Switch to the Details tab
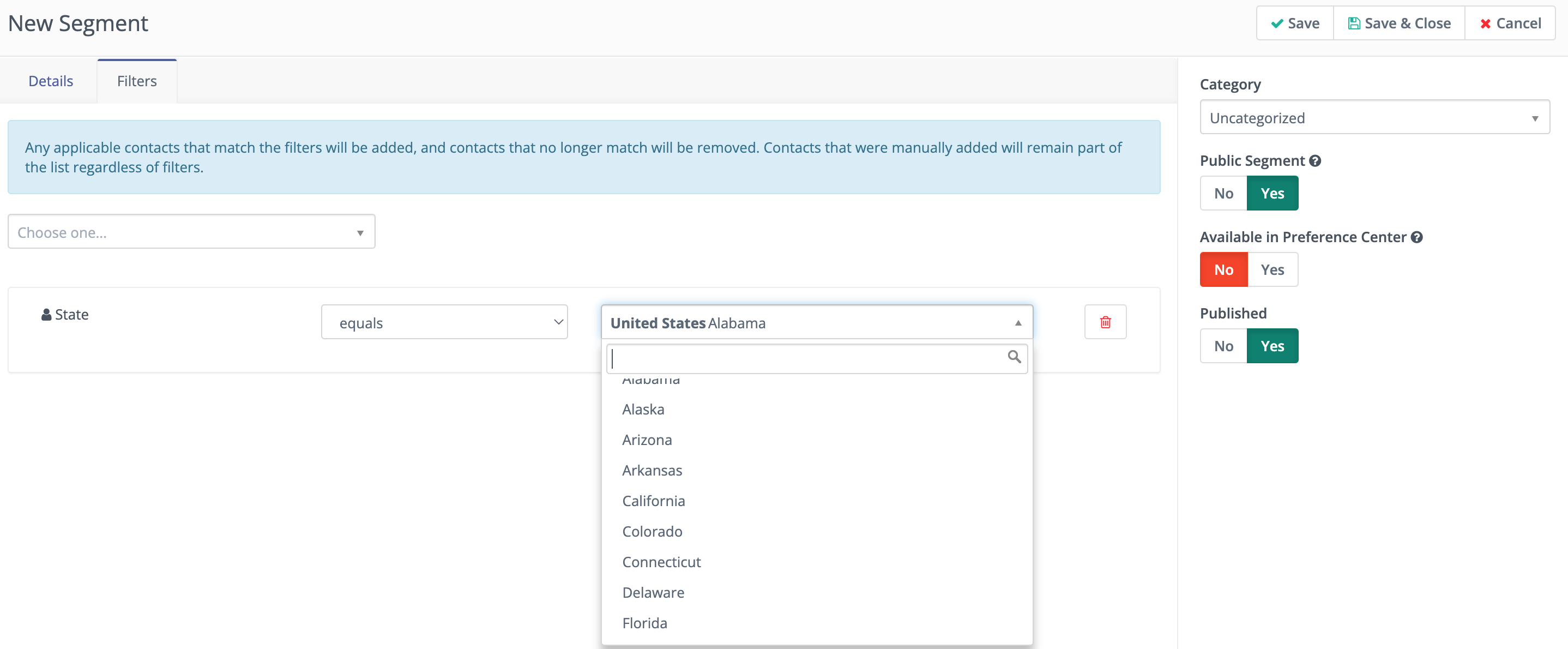The height and width of the screenshot is (649, 1568). 51,80
